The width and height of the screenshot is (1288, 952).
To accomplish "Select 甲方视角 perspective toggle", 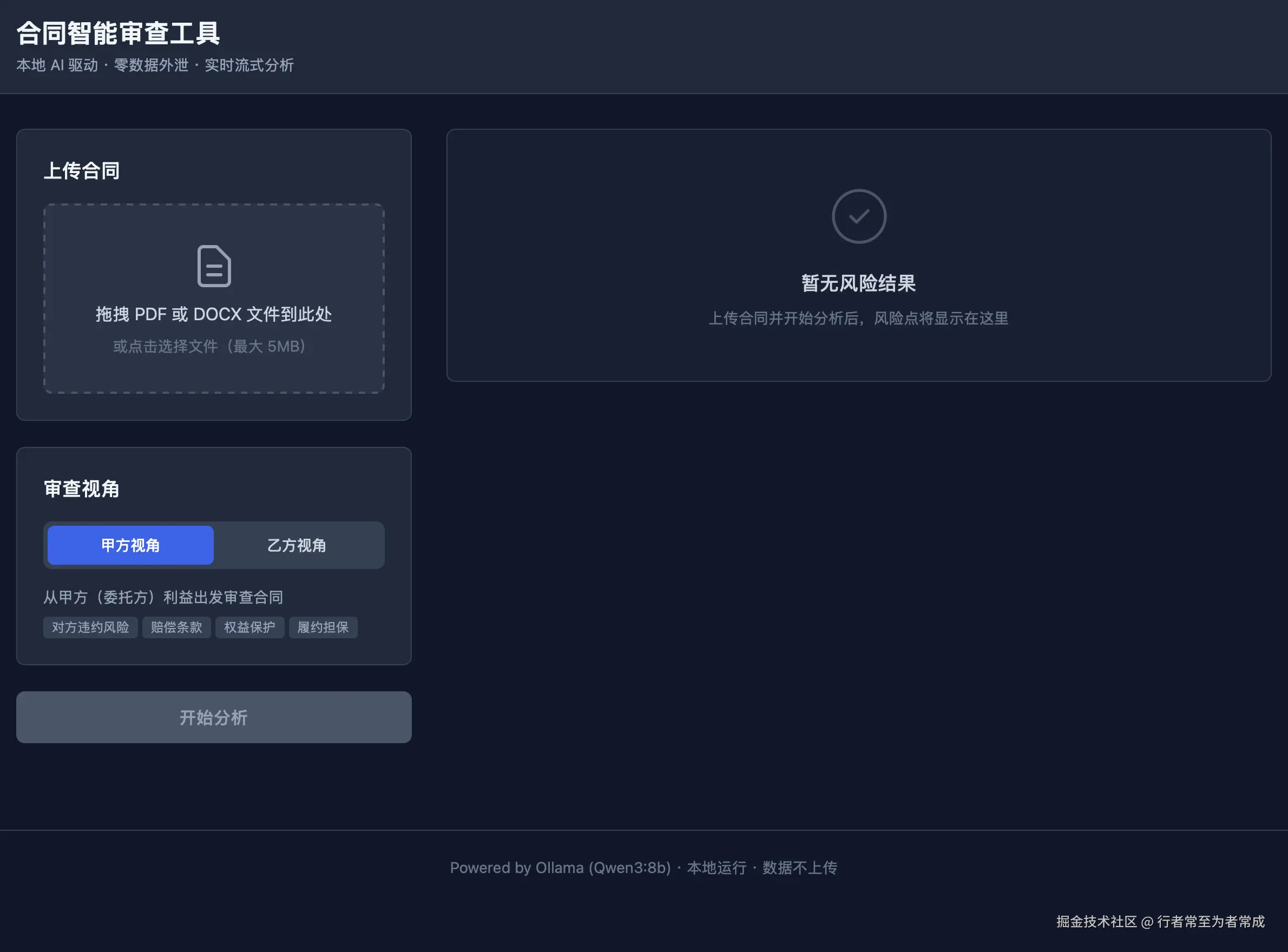I will click(130, 545).
